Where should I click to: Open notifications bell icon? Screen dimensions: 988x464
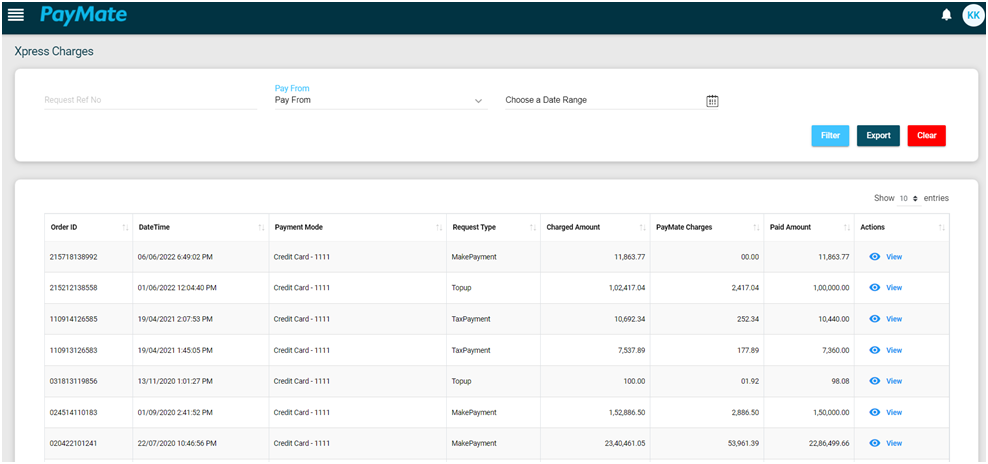(x=946, y=15)
